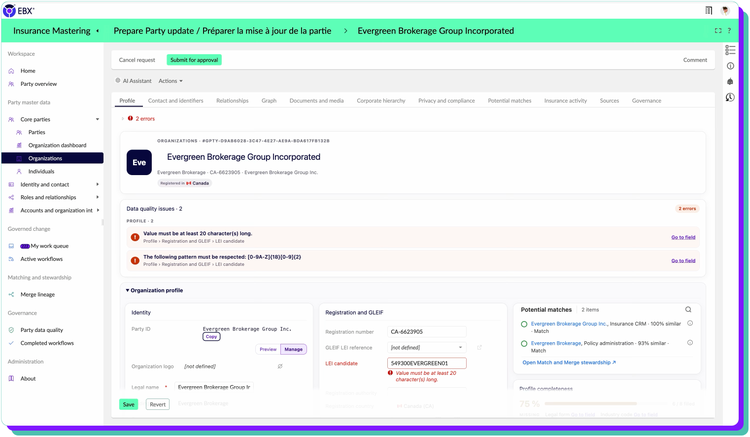Open the documentation book icon in header
This screenshot has width=750, height=437.
(x=709, y=10)
